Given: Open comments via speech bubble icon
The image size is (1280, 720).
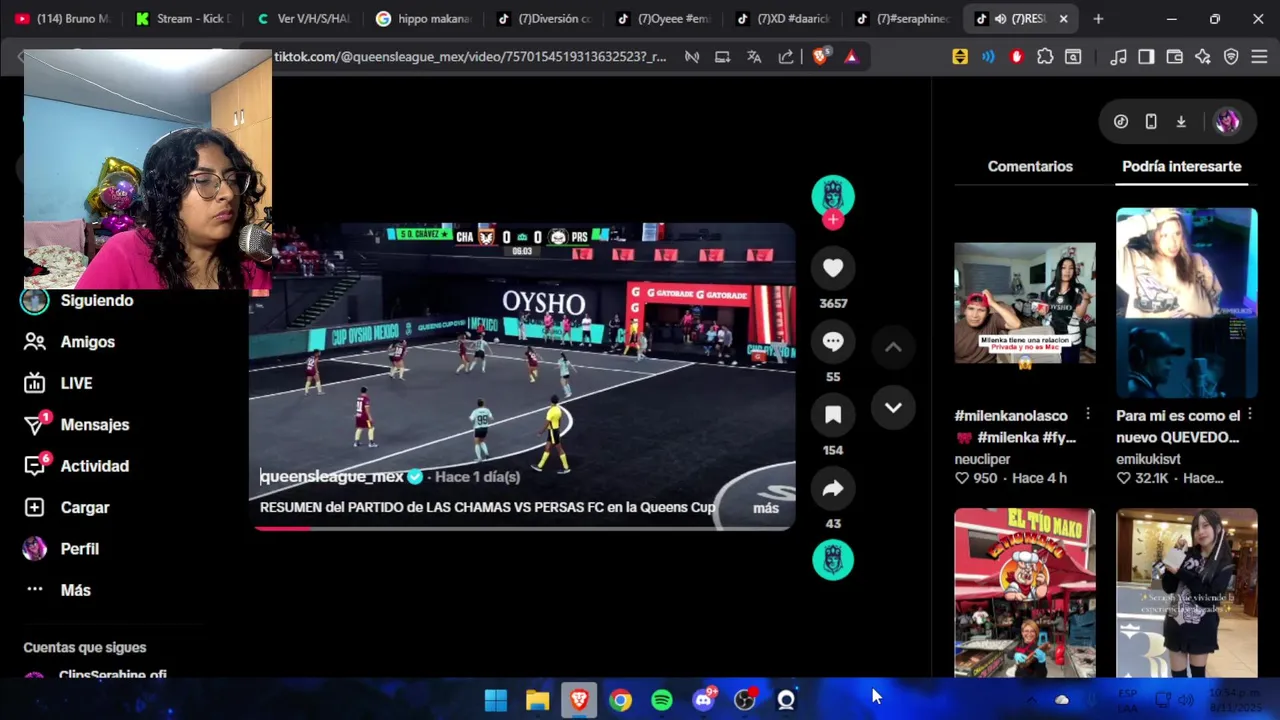Looking at the screenshot, I should [x=833, y=342].
